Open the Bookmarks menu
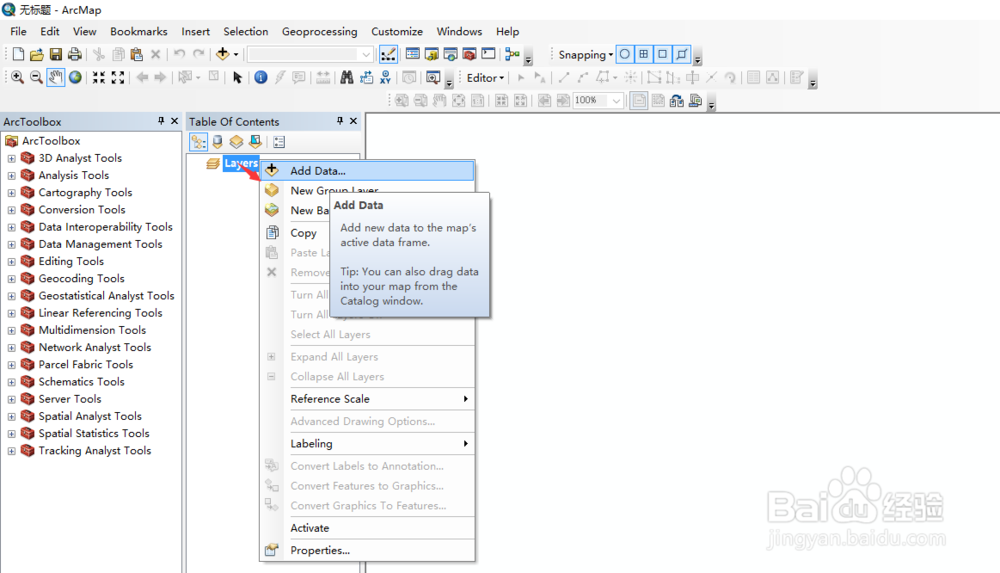This screenshot has width=1000, height=573. click(138, 31)
